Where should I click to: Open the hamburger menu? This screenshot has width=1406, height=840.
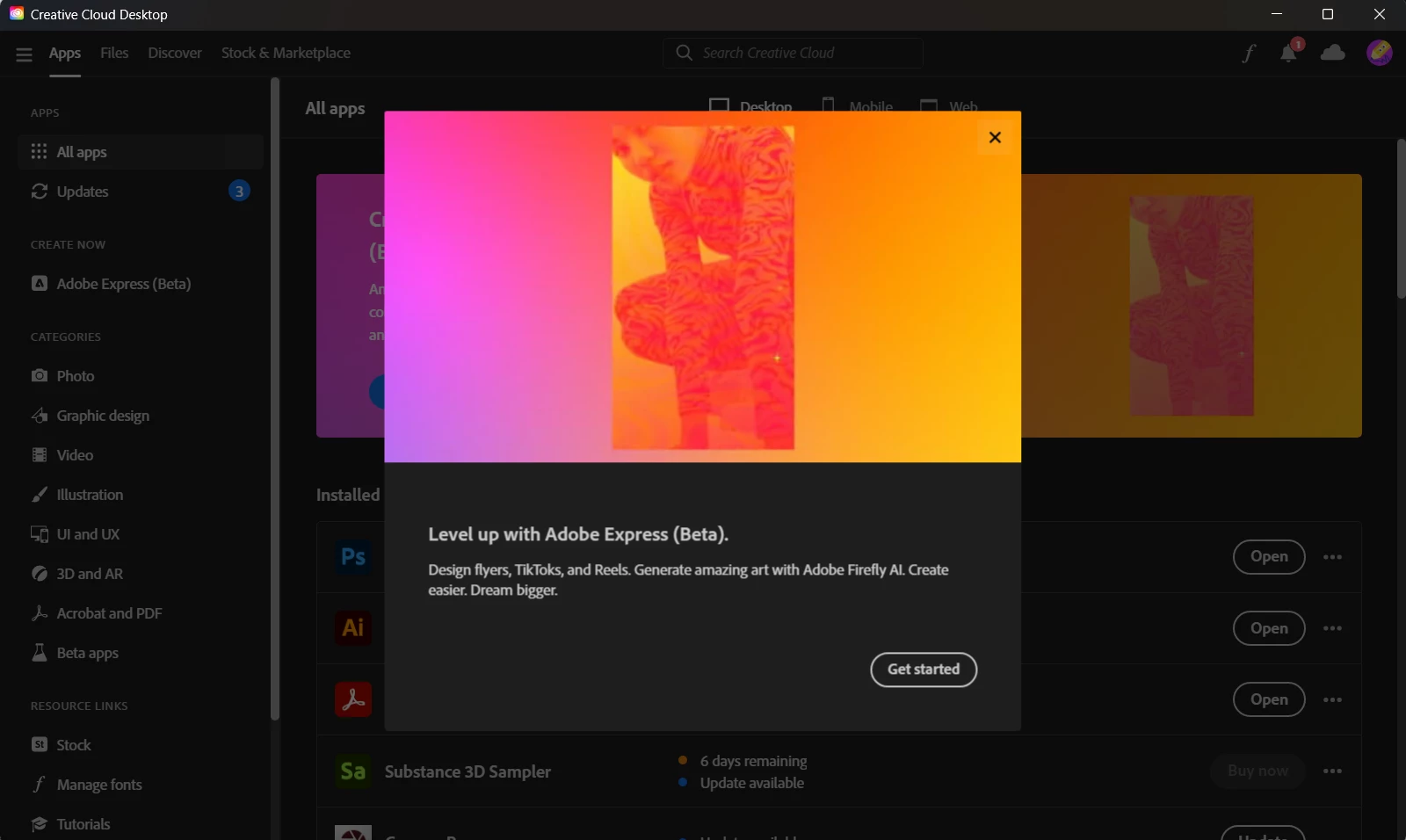(24, 54)
